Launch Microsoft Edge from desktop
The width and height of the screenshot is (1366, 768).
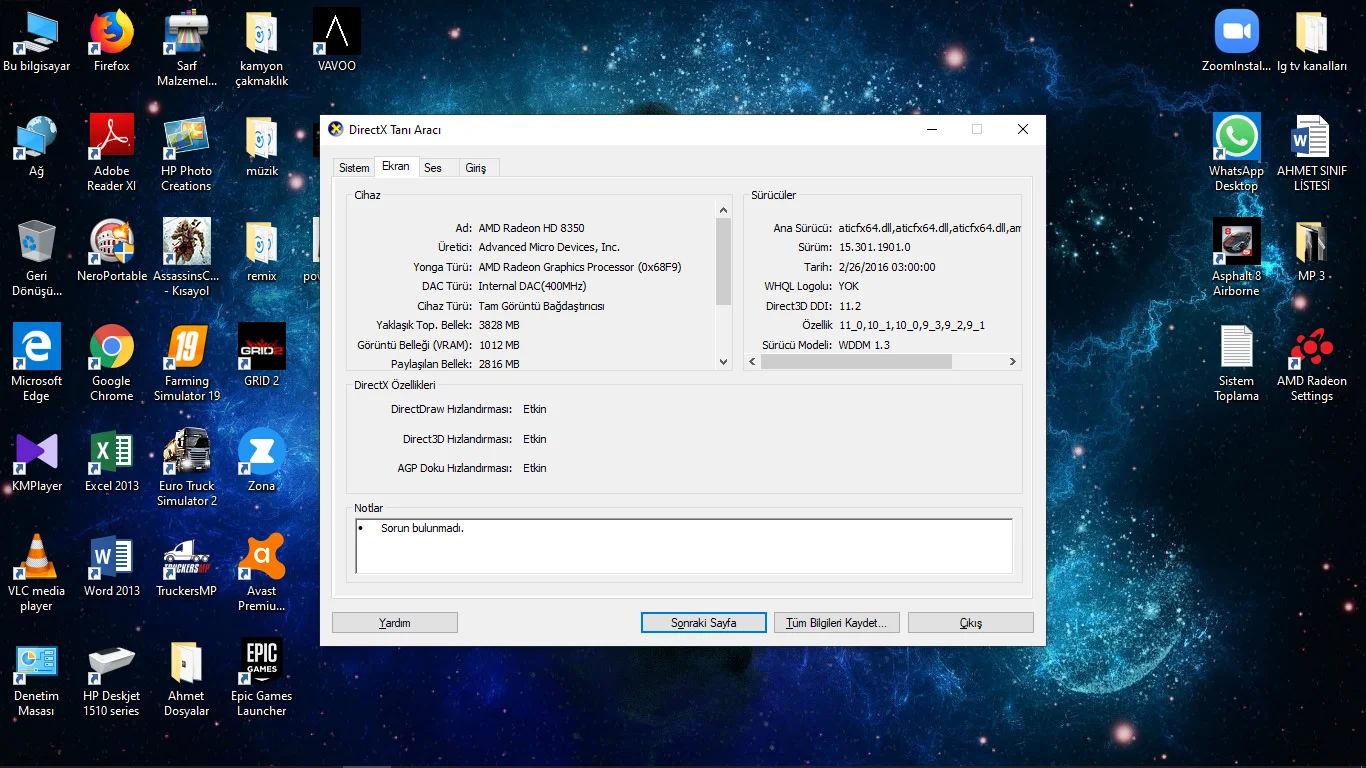click(x=37, y=364)
